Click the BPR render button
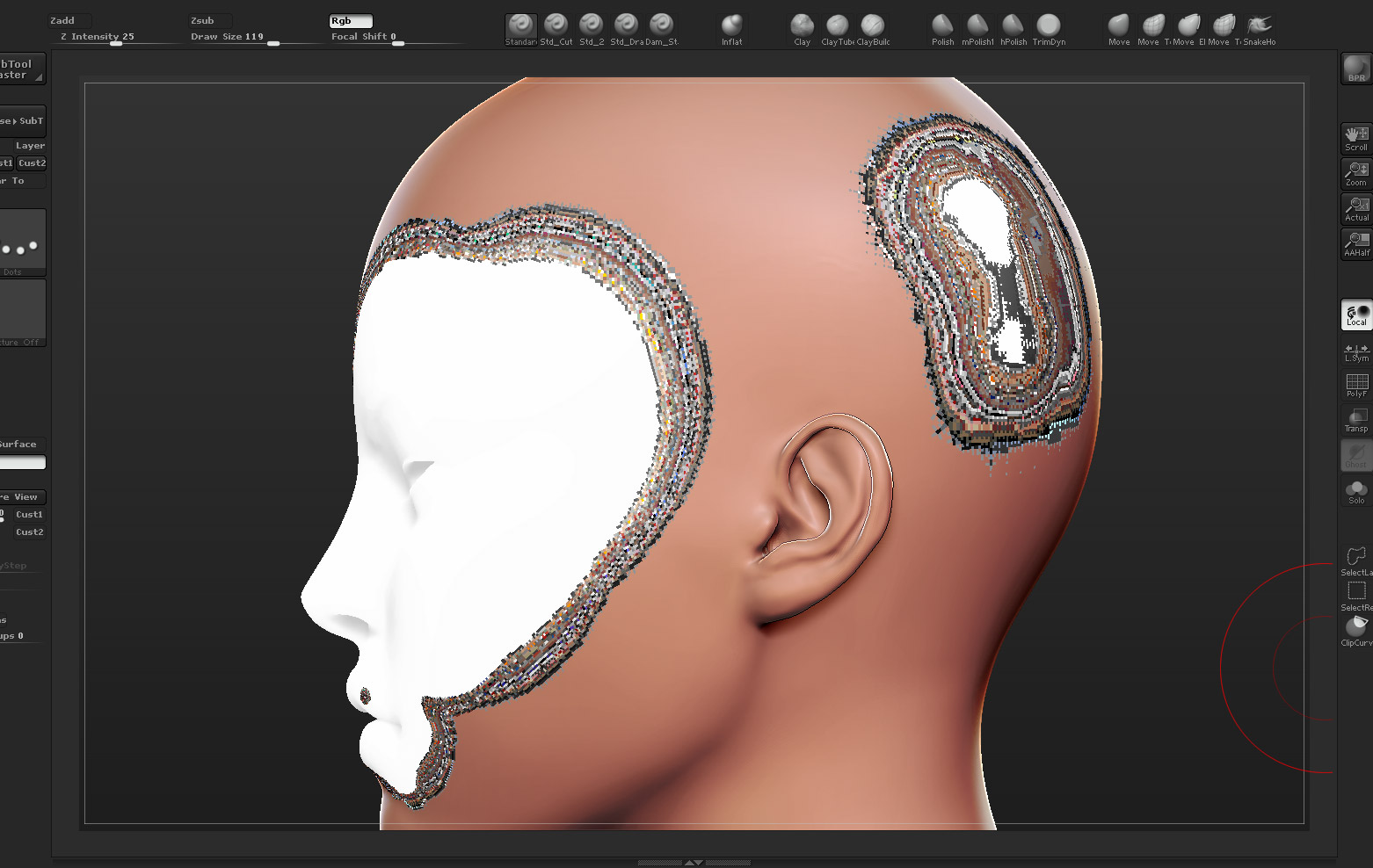Image resolution: width=1373 pixels, height=868 pixels. point(1356,69)
